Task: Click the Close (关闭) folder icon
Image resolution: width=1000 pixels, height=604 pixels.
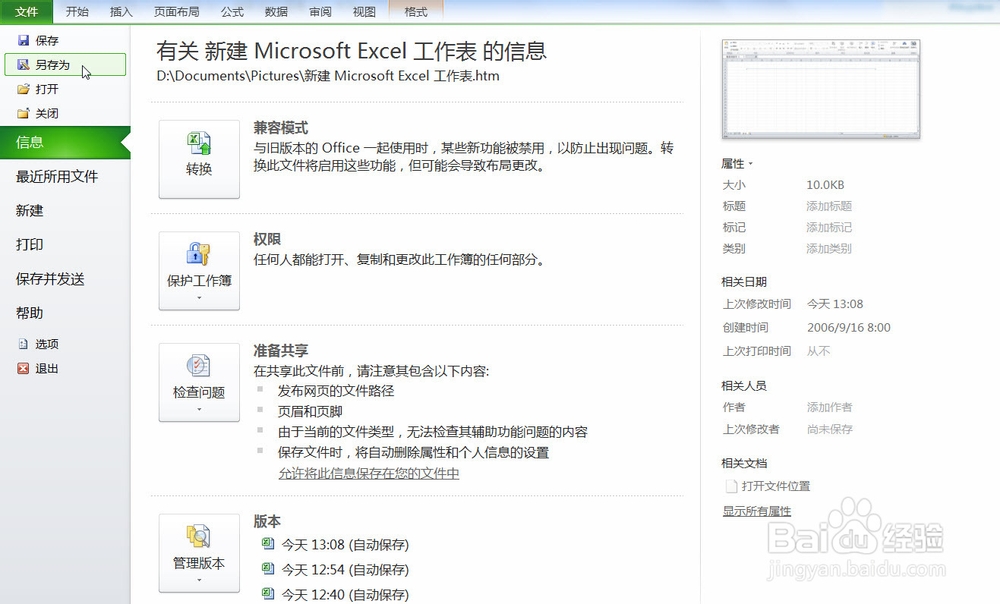Action: click(x=24, y=113)
